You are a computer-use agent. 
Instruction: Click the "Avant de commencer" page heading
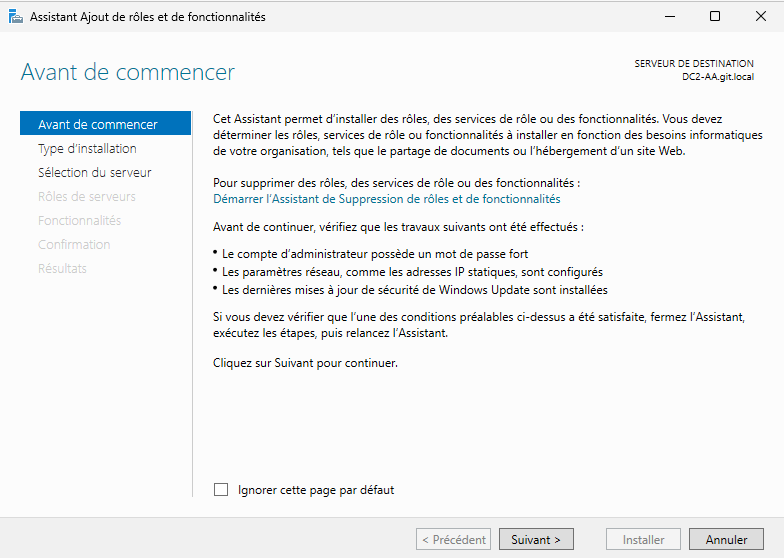pos(128,72)
